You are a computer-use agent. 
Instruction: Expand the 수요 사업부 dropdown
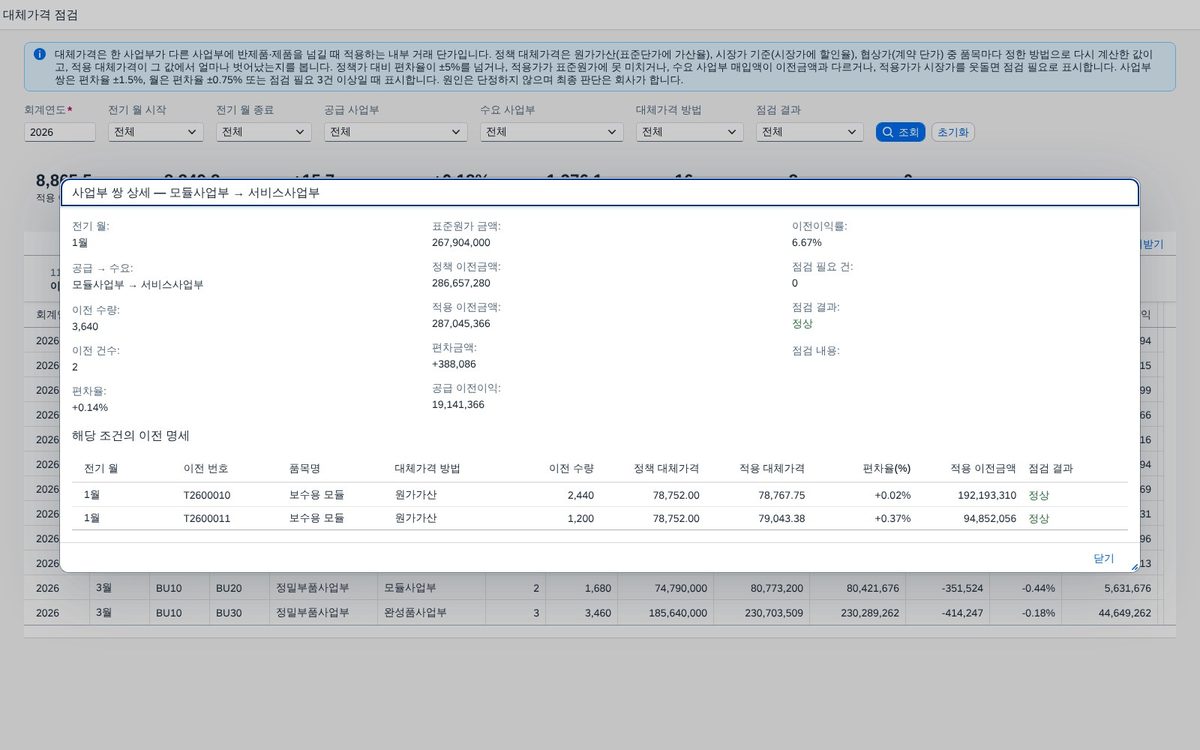tap(552, 132)
